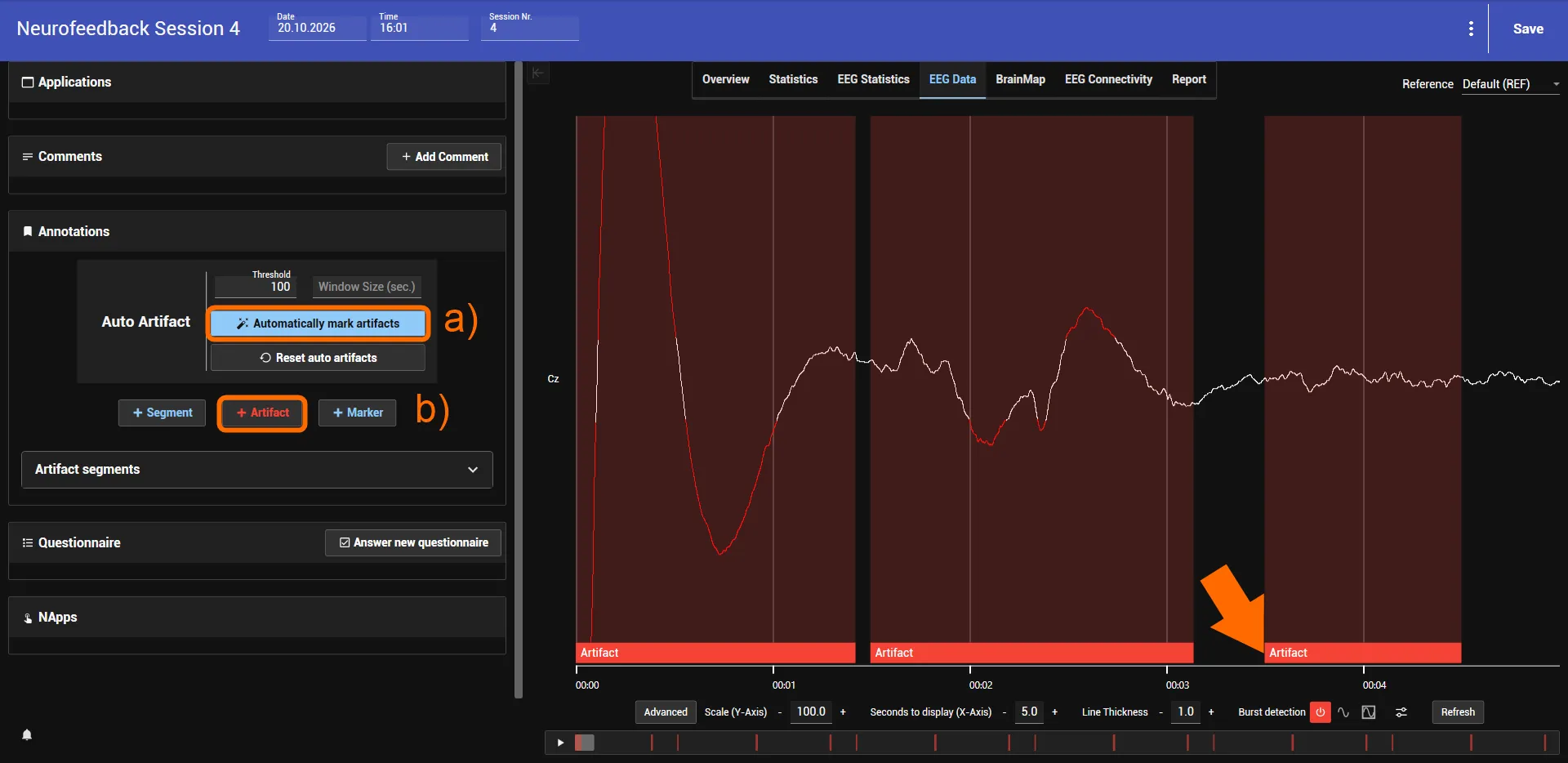The height and width of the screenshot is (763, 1568).
Task: Add a new Segment annotation
Action: coord(163,413)
